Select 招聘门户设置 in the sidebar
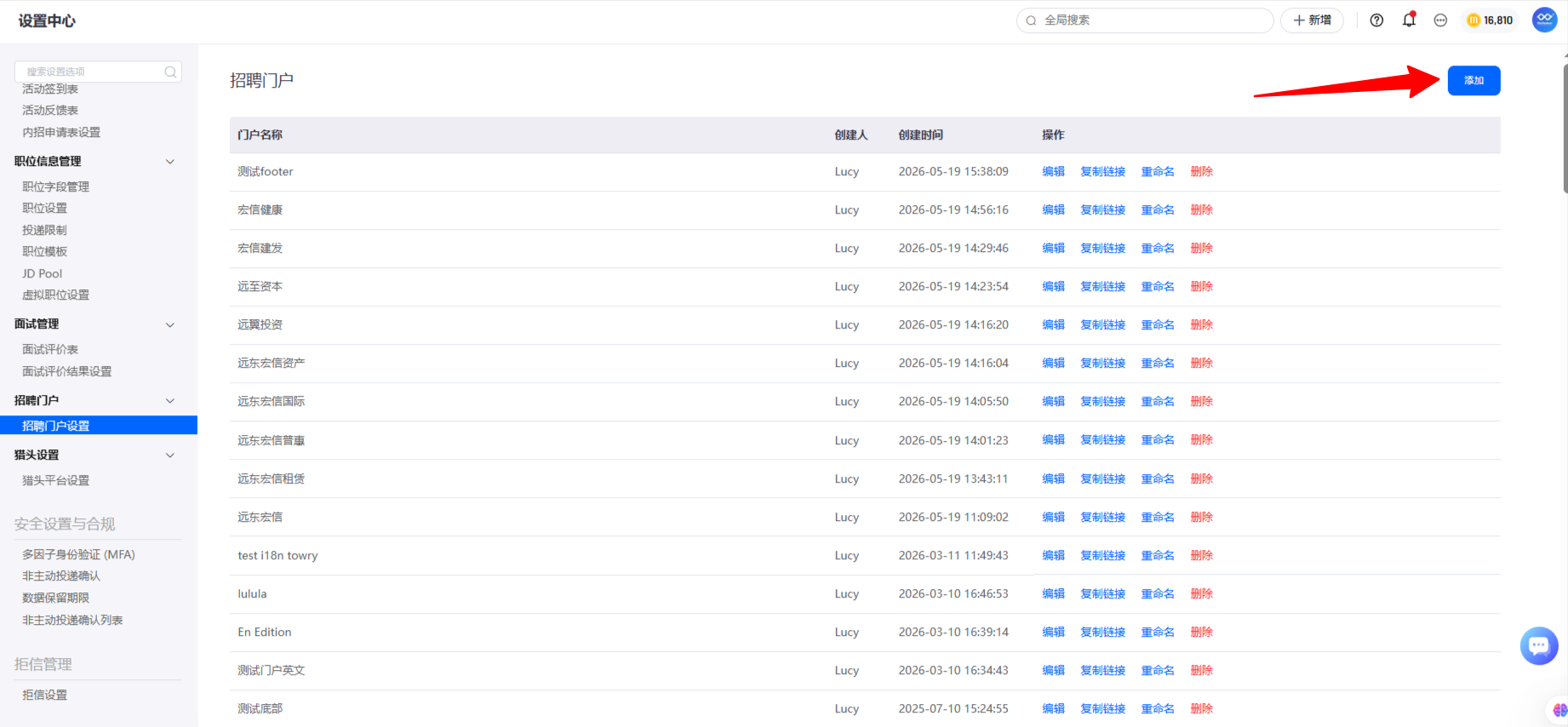This screenshot has height=727, width=1568. tap(99, 426)
